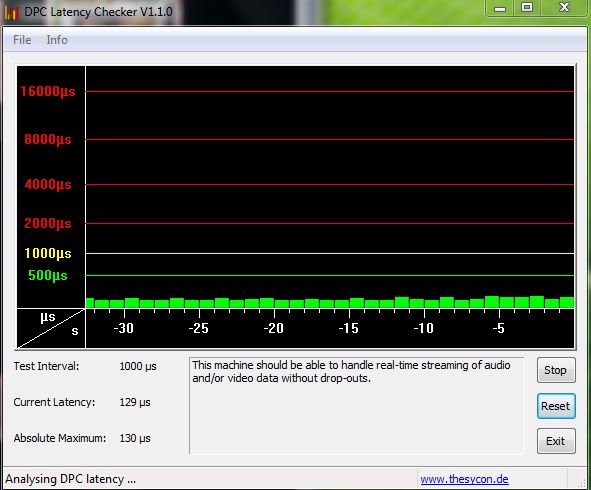Stop the latency analysis

click(x=556, y=370)
